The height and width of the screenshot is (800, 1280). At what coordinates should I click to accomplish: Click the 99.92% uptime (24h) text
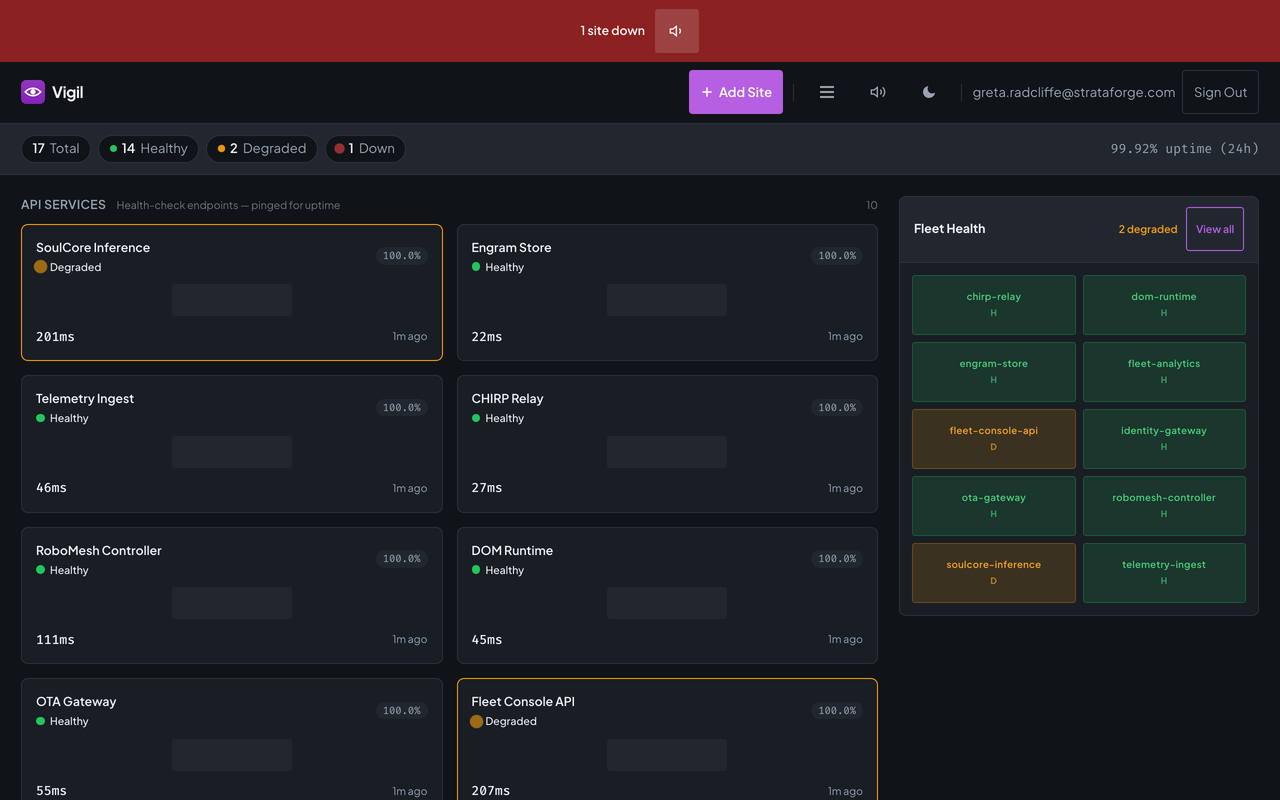pos(1185,149)
